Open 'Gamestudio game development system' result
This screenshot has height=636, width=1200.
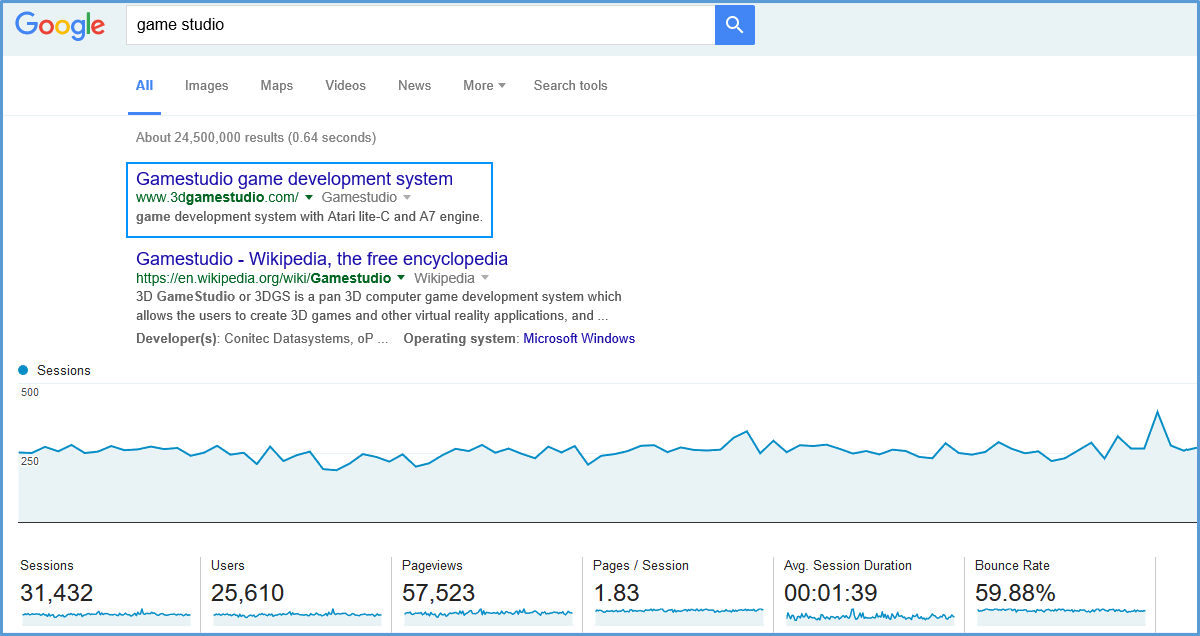point(295,179)
